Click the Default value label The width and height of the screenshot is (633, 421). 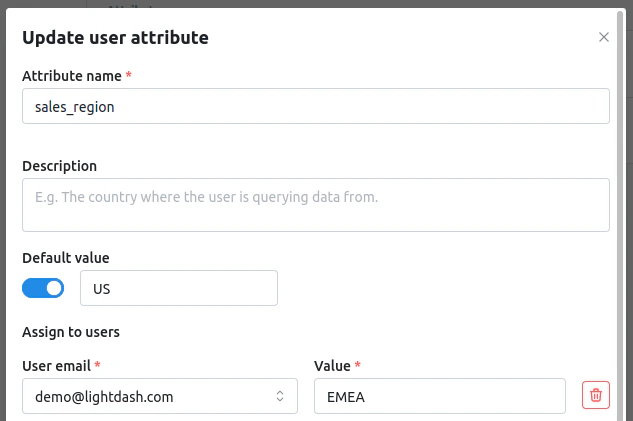[x=66, y=258]
